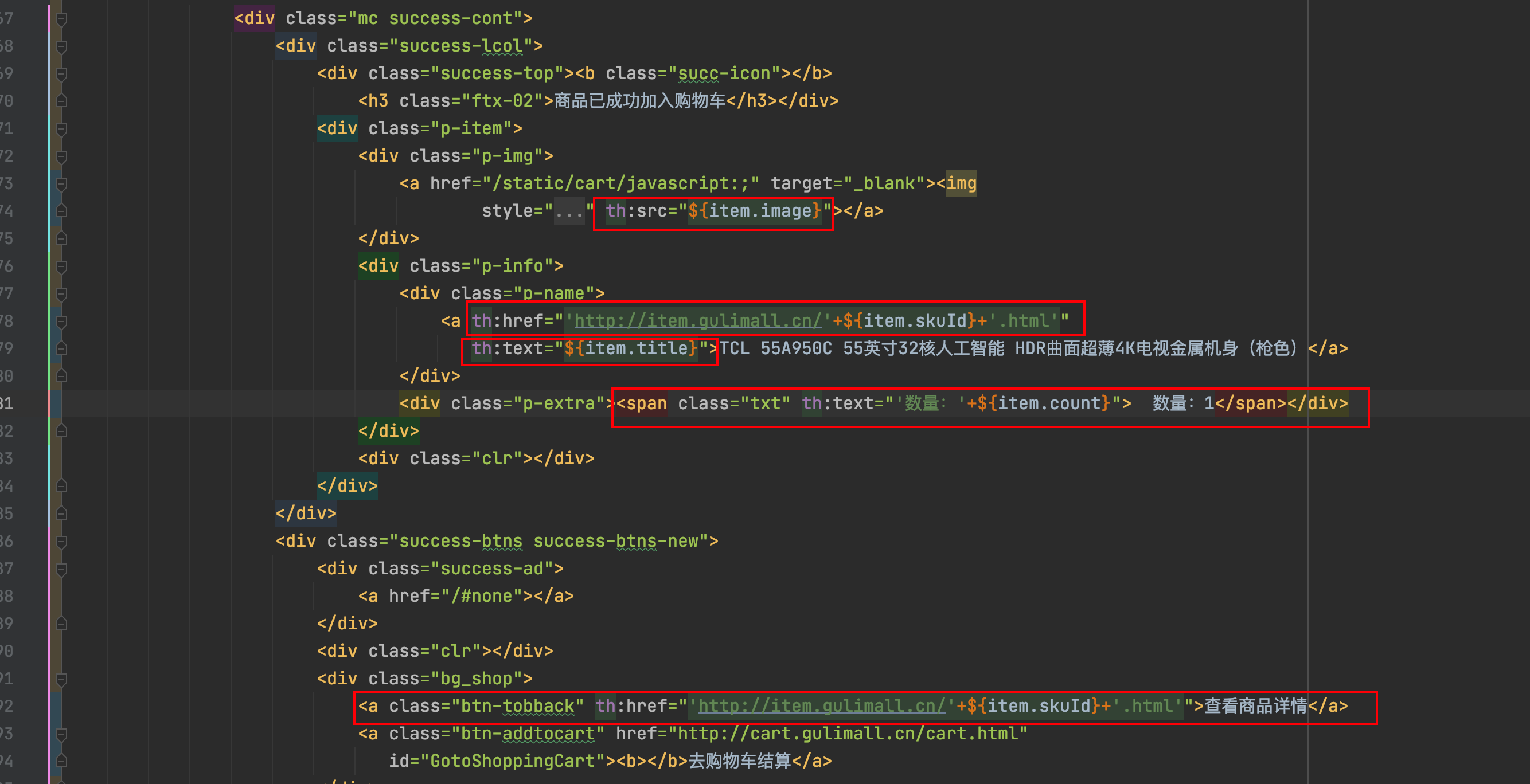Click the "p-extra" class value
1530x784 pixels.
(x=559, y=403)
